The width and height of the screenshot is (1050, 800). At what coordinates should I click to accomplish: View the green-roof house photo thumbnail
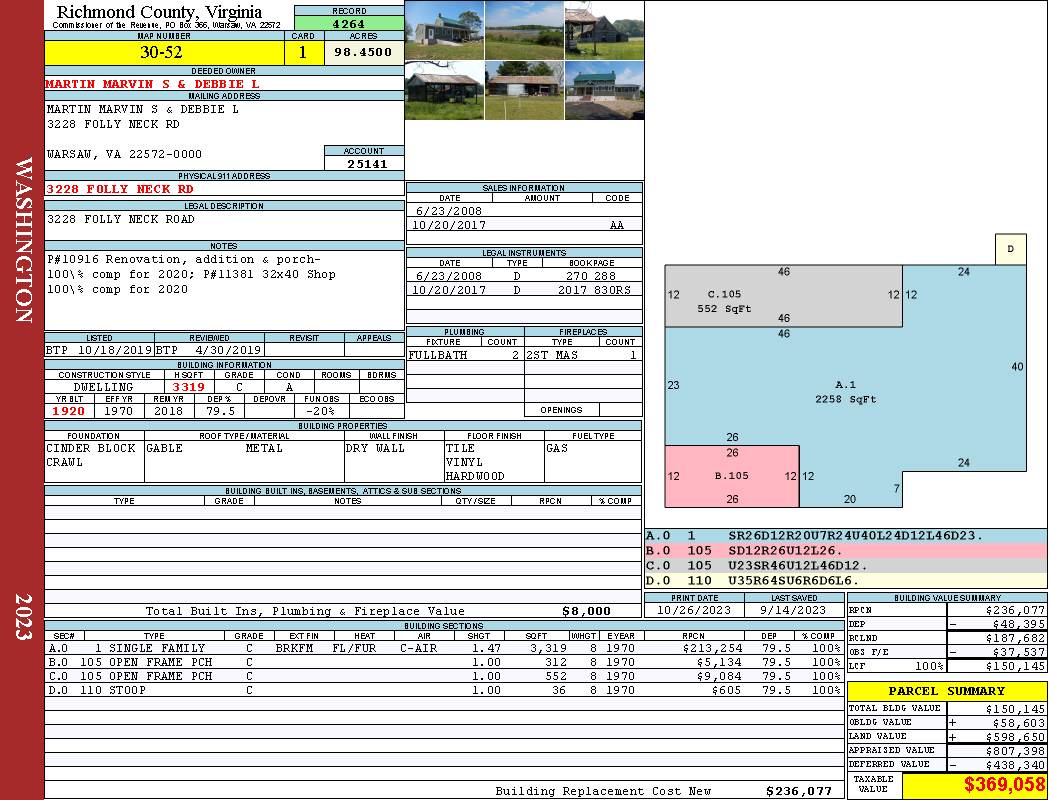(x=604, y=90)
